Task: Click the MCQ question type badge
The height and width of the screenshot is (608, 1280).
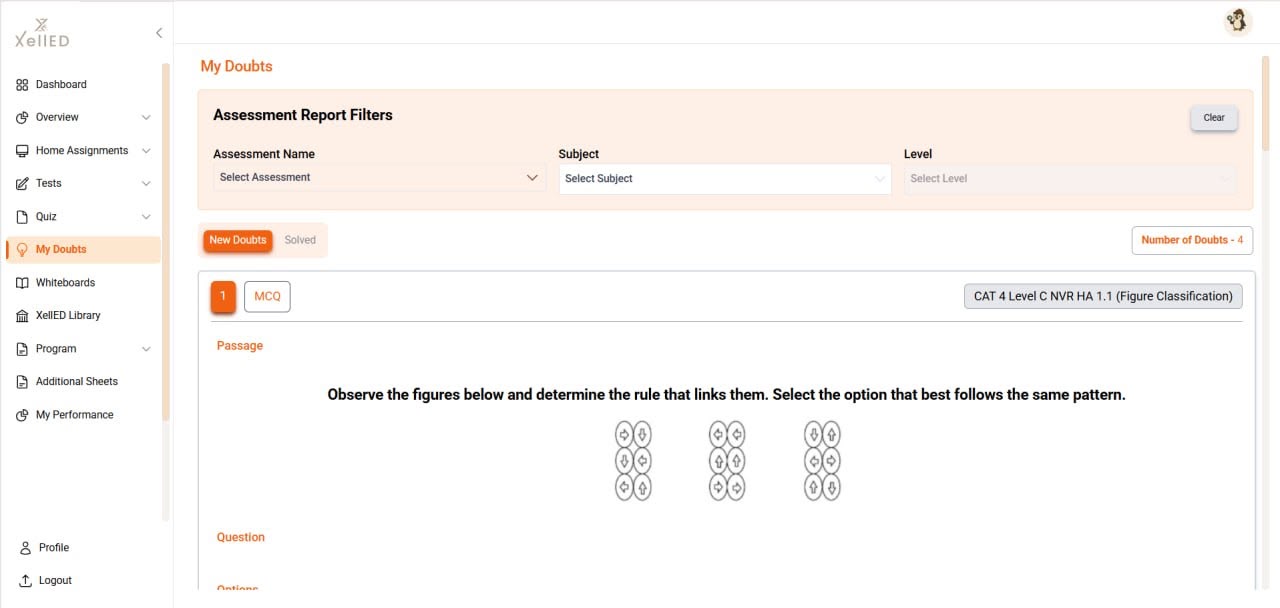Action: 267,297
